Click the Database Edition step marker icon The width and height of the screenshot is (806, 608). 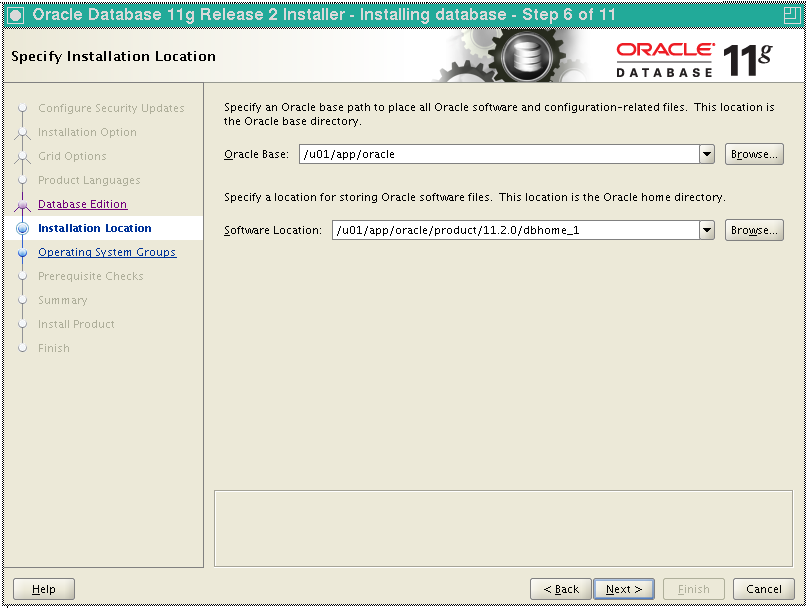coord(23,205)
